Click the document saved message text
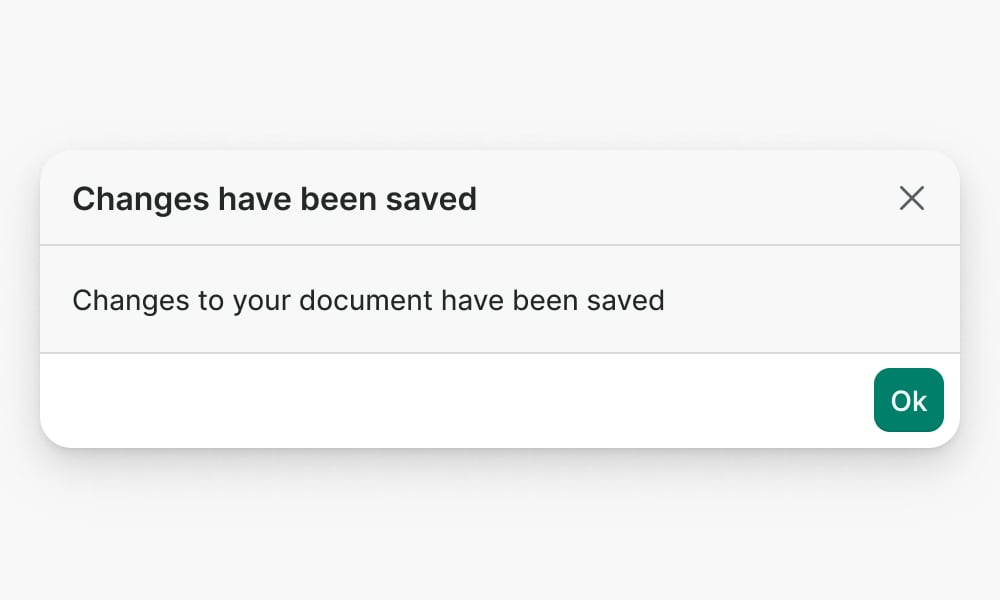The image size is (1000, 600). (368, 300)
